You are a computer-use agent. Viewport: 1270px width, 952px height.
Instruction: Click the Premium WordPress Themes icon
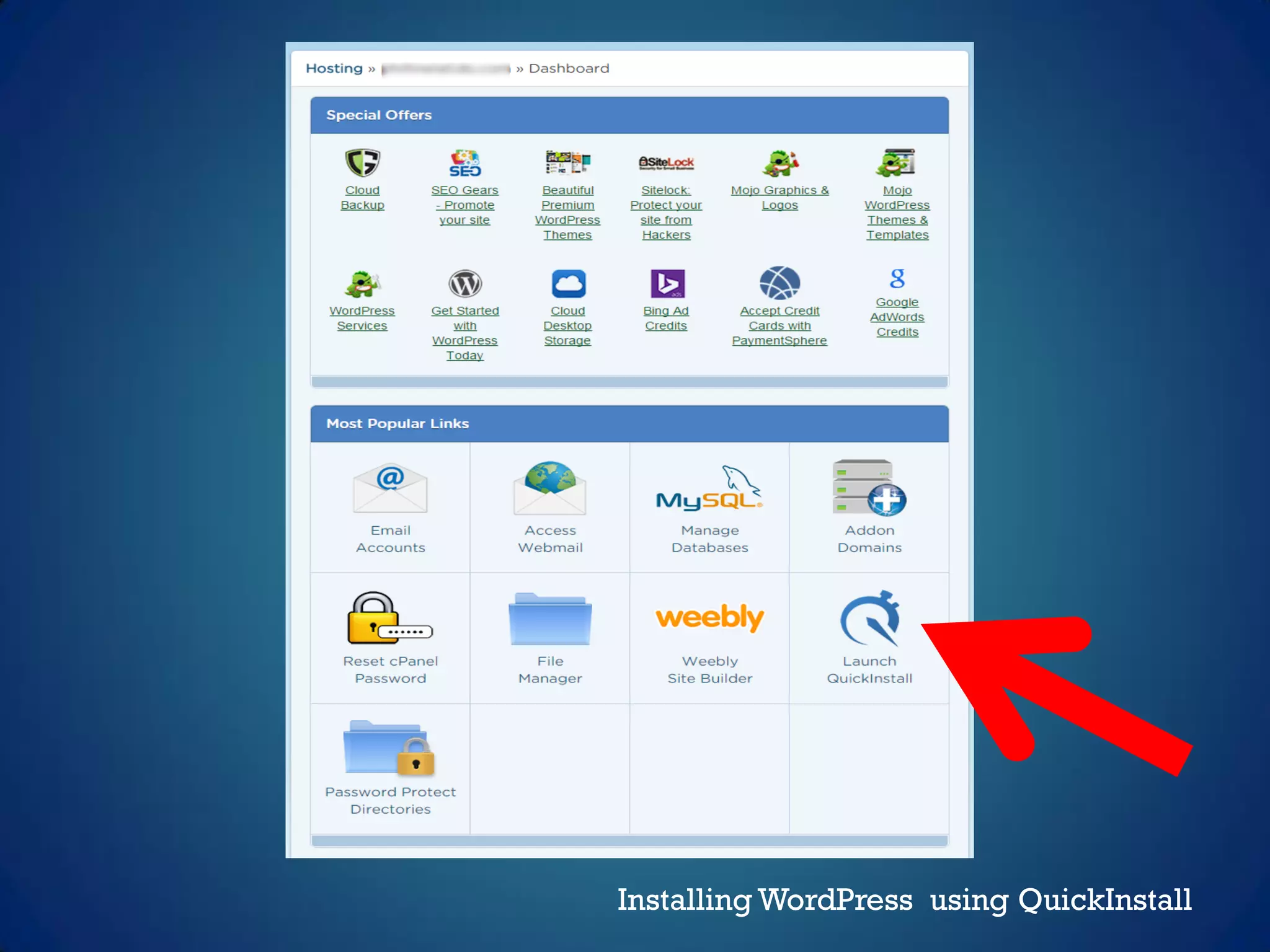pyautogui.click(x=567, y=162)
